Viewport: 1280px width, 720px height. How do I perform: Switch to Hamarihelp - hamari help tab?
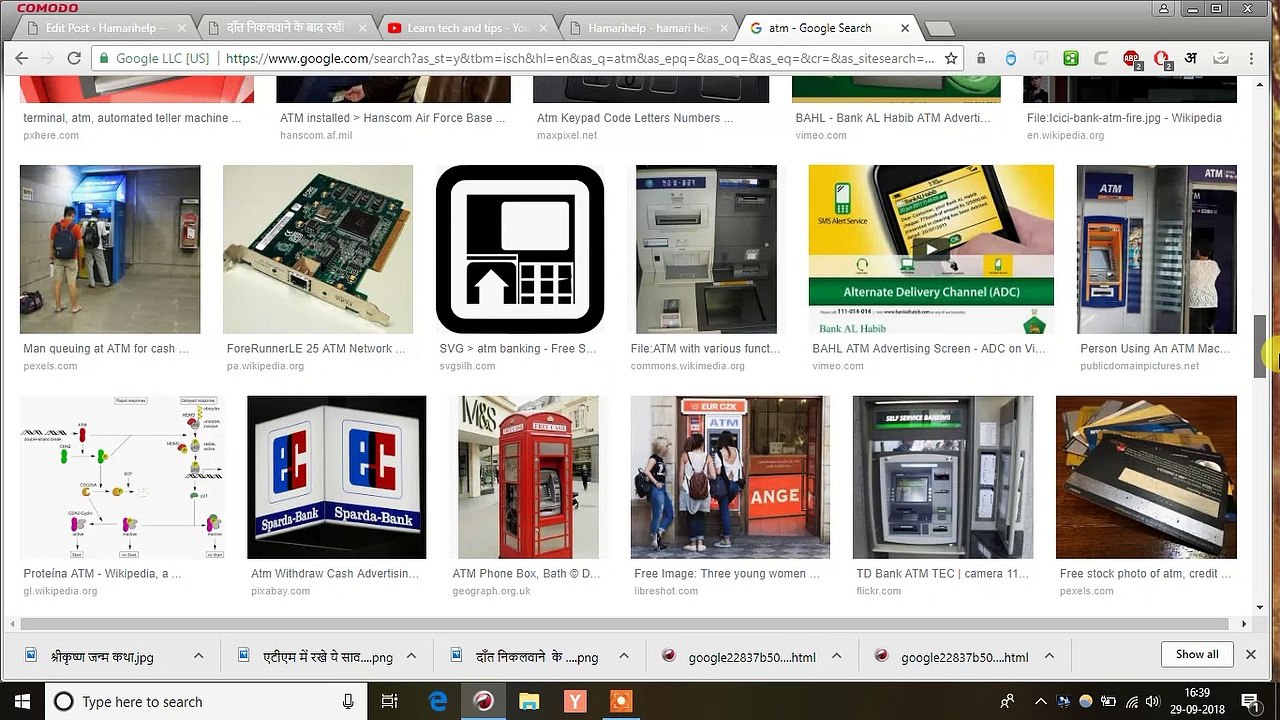point(648,28)
